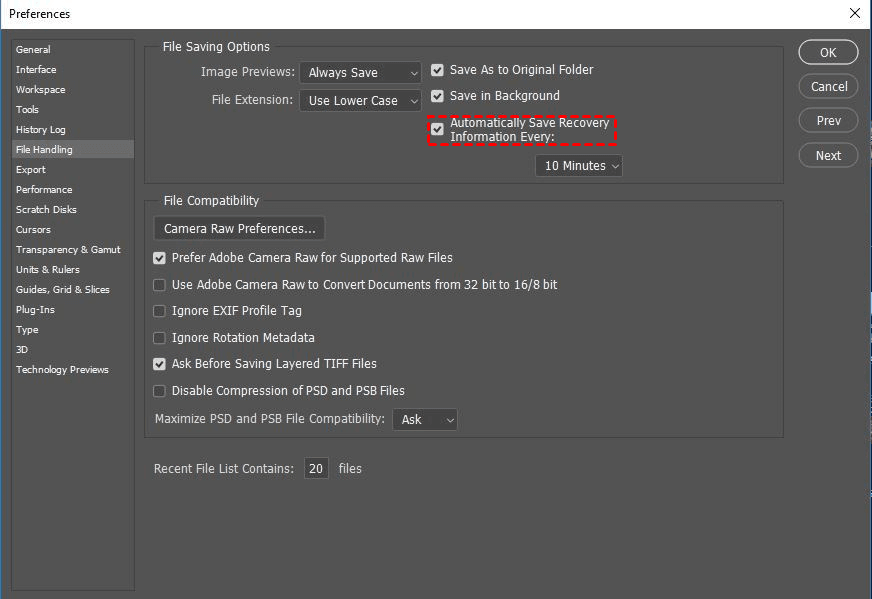The width and height of the screenshot is (872, 599).
Task: Open the 10 Minutes interval dropdown
Action: [x=579, y=166]
